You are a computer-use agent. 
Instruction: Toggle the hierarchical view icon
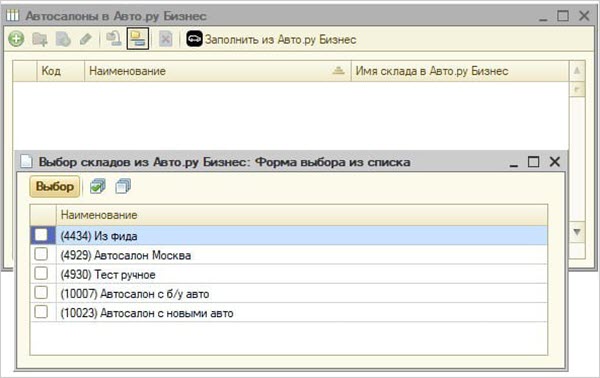tap(138, 39)
